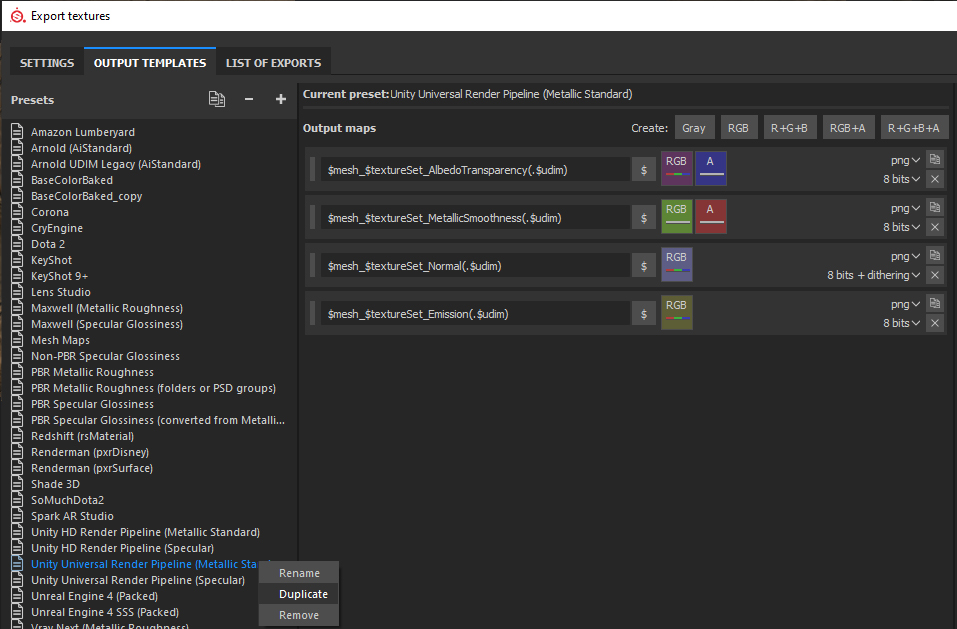Click the $ button for AlbedoTransparency map
Image resolution: width=957 pixels, height=629 pixels.
[644, 170]
